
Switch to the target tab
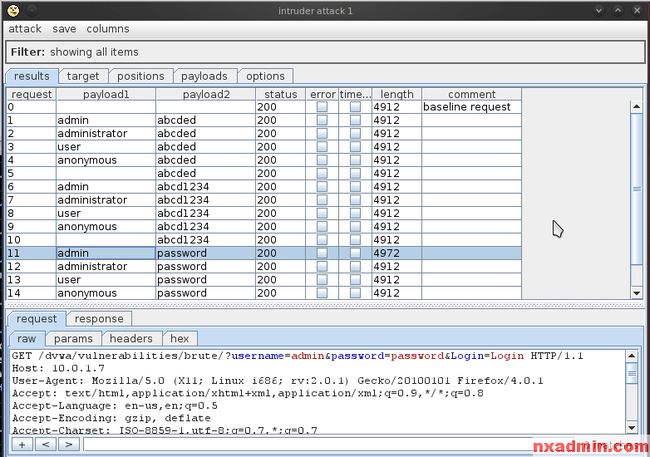pyautogui.click(x=83, y=76)
